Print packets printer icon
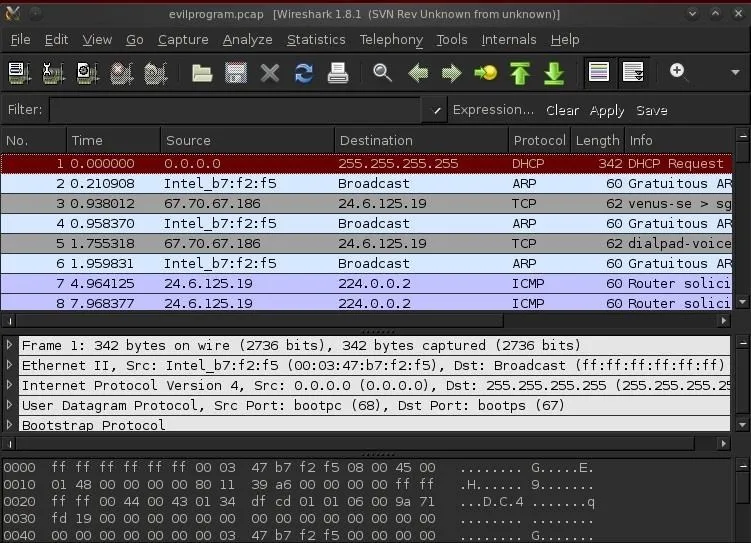 point(338,73)
